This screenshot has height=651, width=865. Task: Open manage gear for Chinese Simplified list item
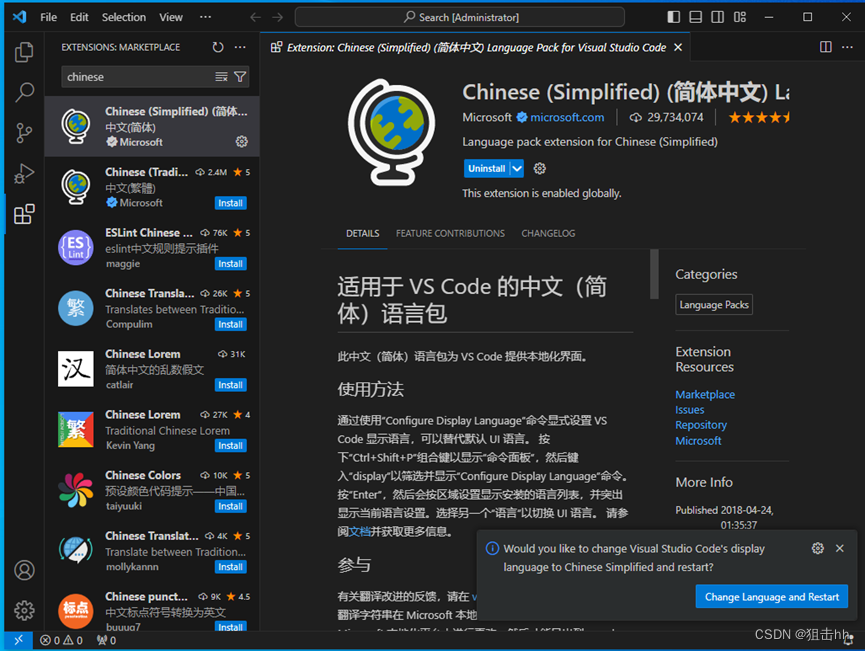(242, 142)
